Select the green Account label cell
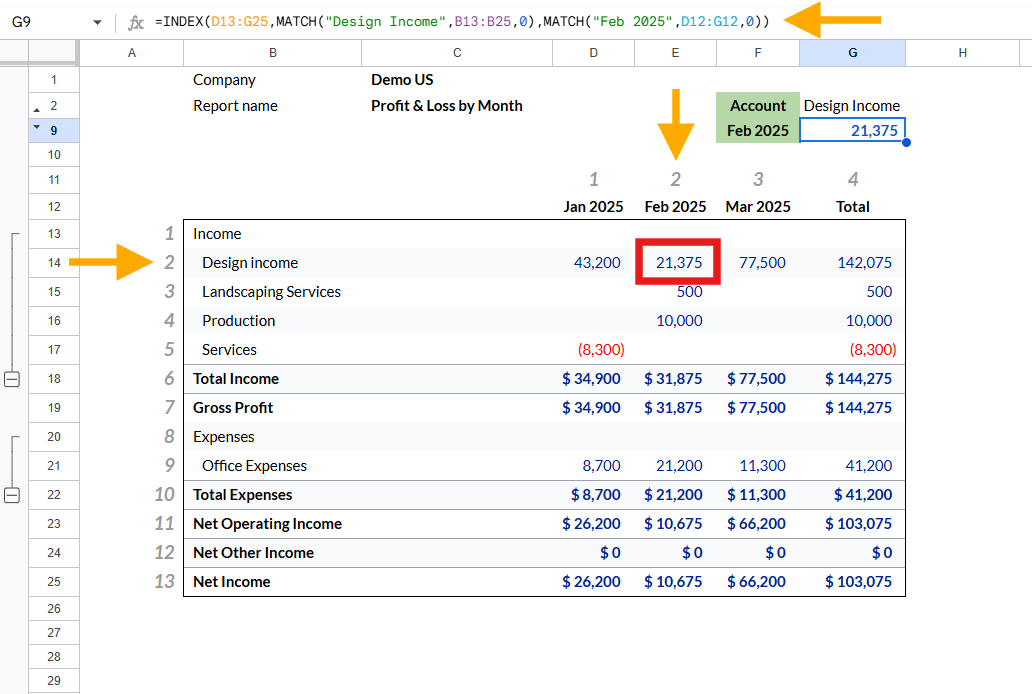This screenshot has width=1032, height=694. tap(758, 105)
